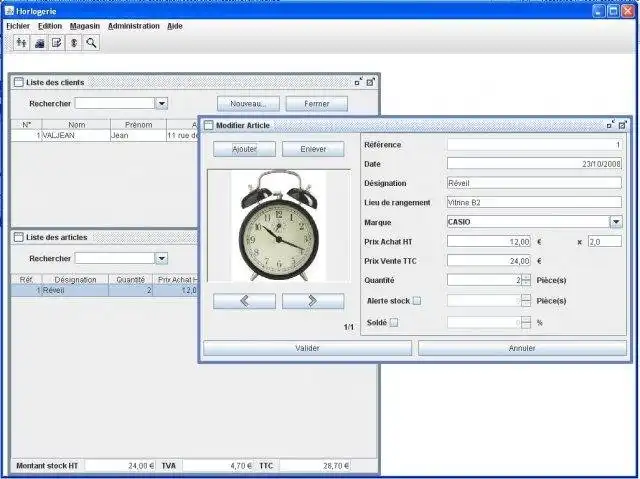Open the clients toolbar icon (two people)
640x479 pixels.
[x=21, y=42]
